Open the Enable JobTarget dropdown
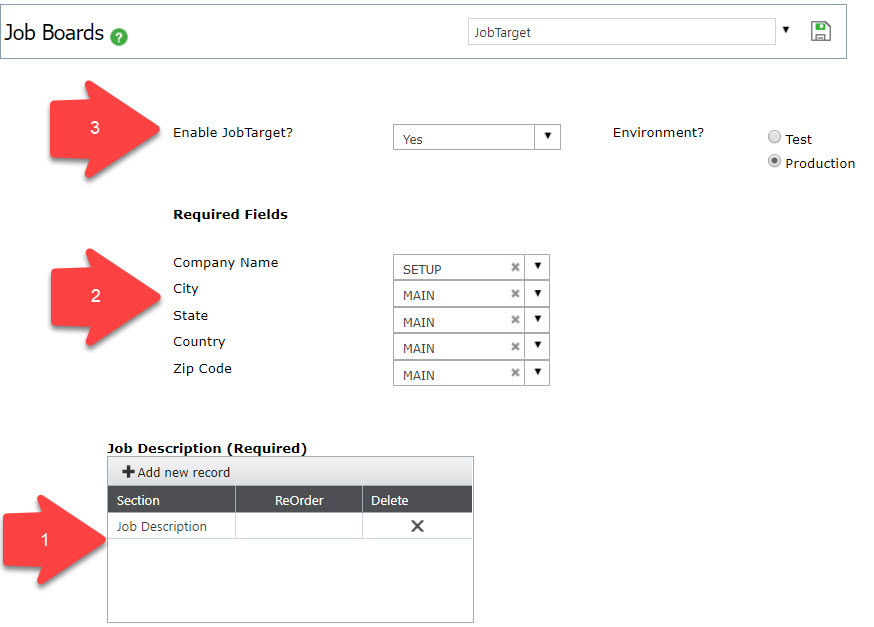 coord(548,138)
